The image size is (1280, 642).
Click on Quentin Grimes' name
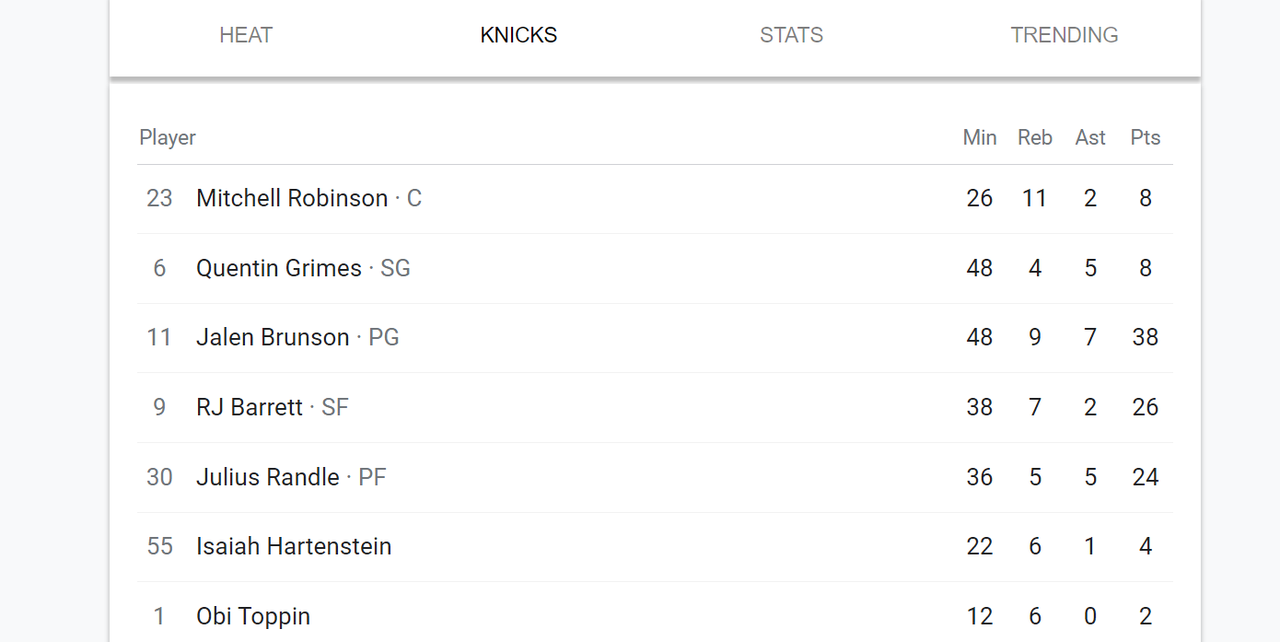pyautogui.click(x=279, y=268)
